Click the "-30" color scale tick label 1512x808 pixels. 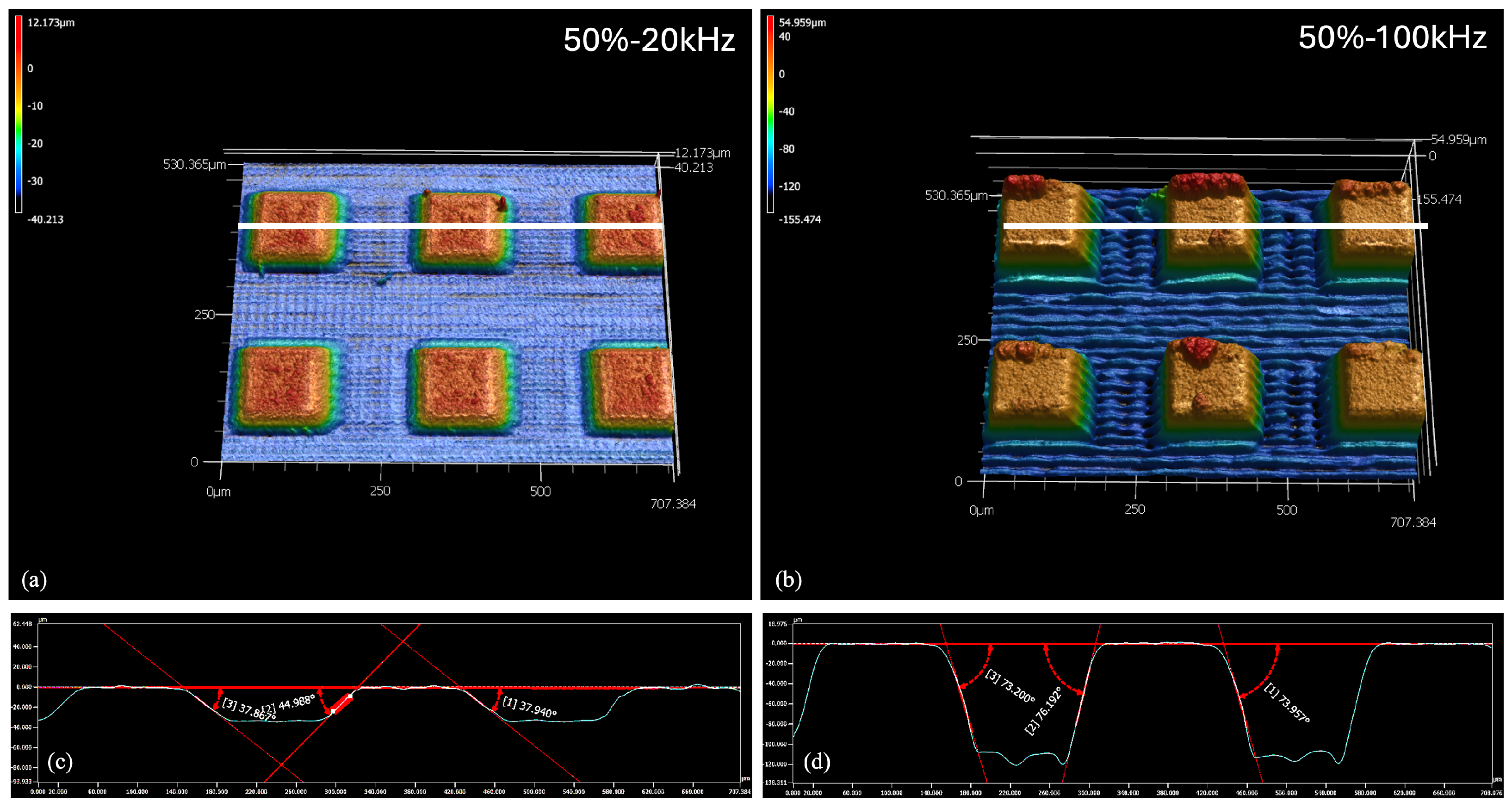pos(35,181)
